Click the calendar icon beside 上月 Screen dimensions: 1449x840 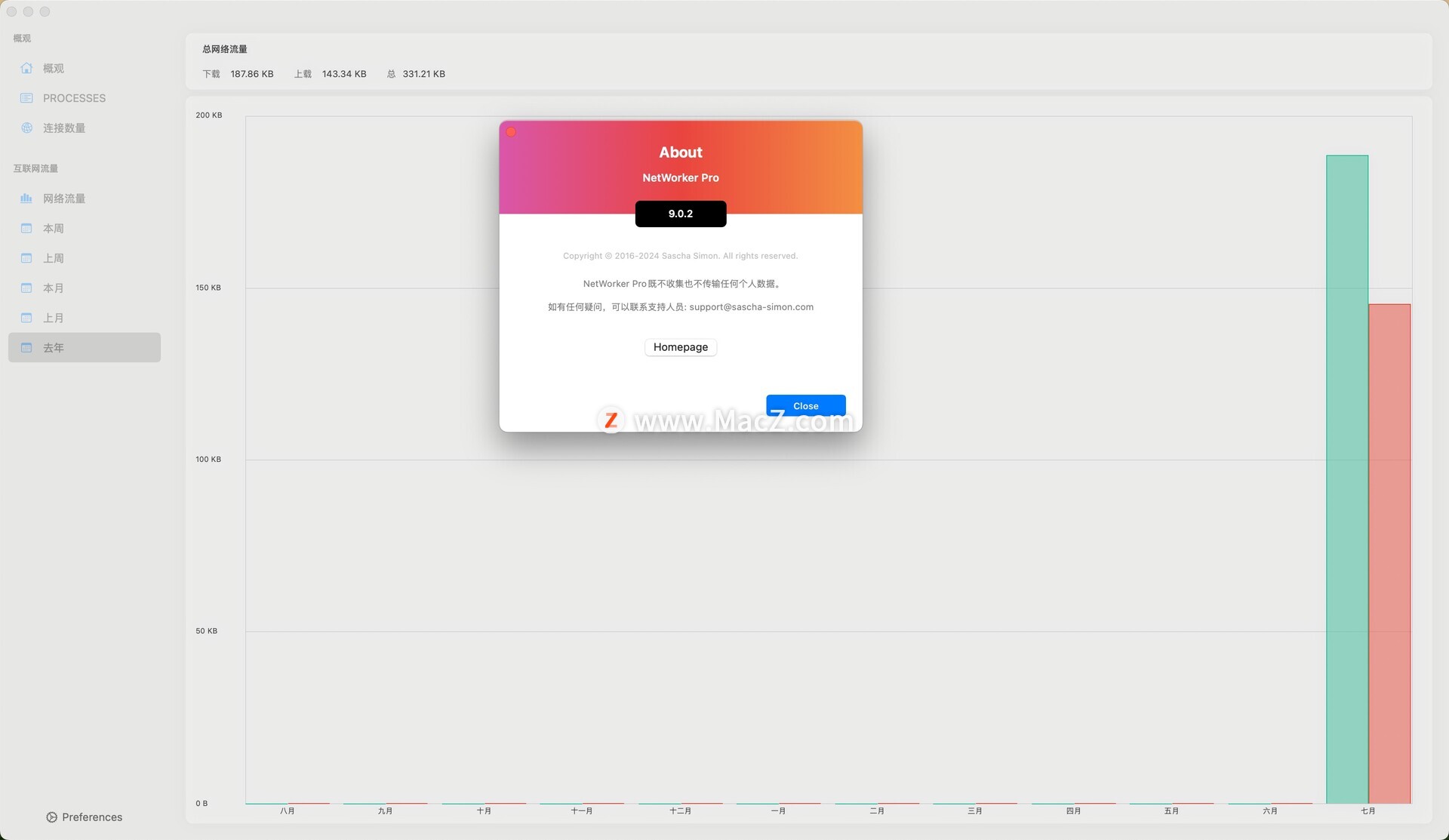coord(26,318)
